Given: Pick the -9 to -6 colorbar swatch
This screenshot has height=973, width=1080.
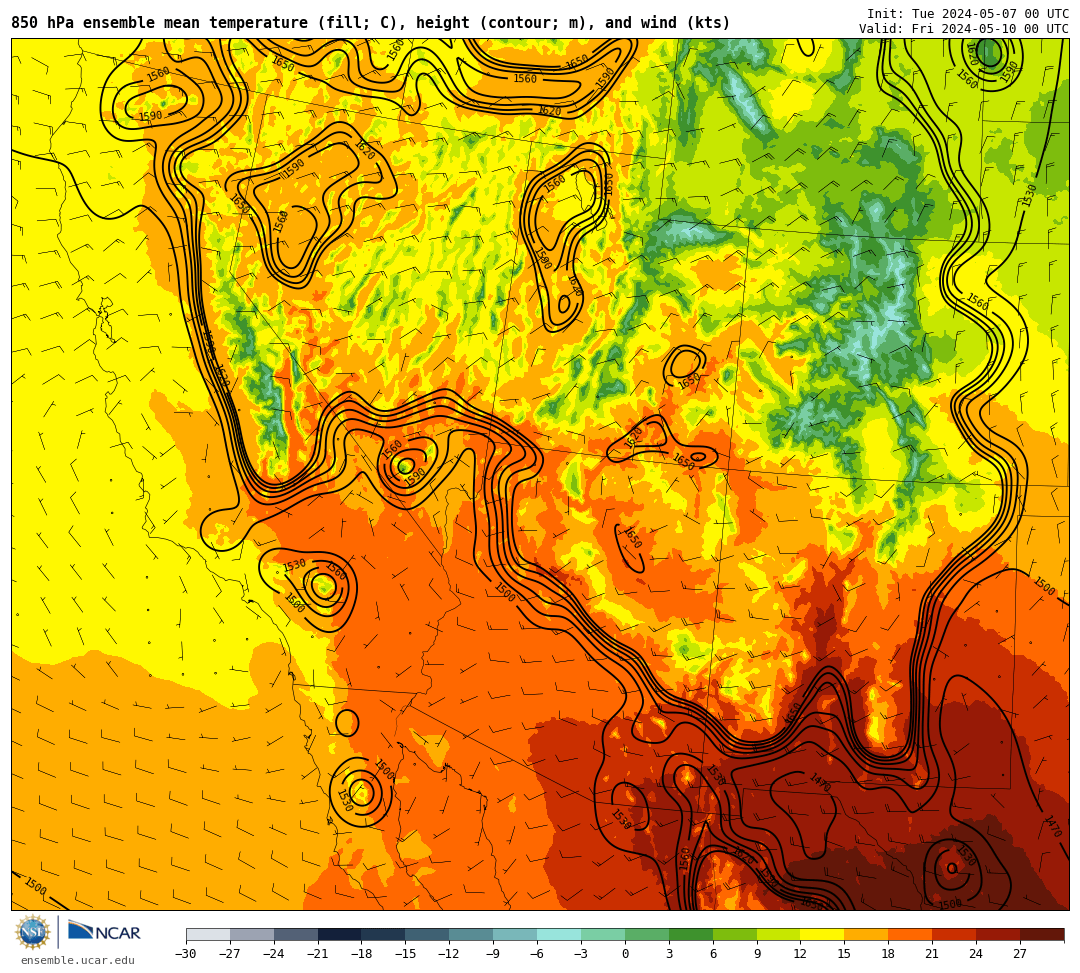Looking at the screenshot, I should click(515, 934).
